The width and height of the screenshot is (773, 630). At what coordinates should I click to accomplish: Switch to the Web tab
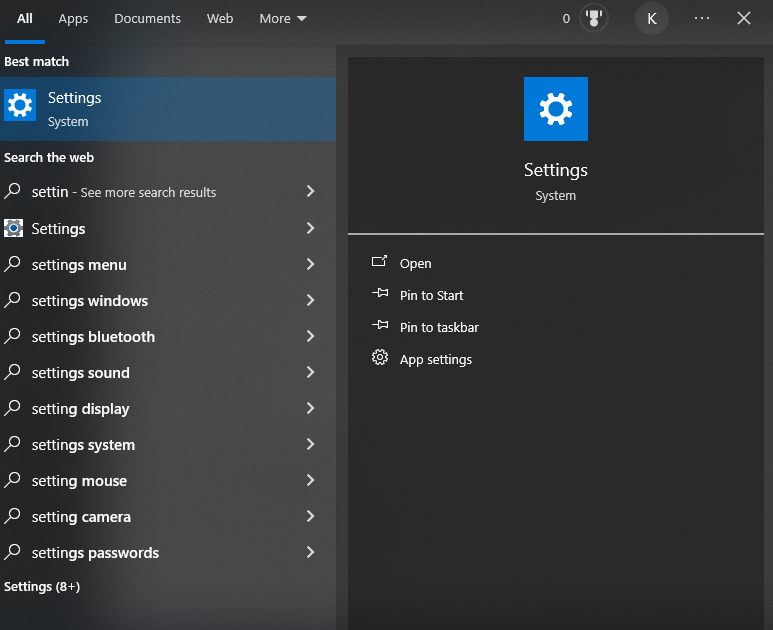point(220,19)
